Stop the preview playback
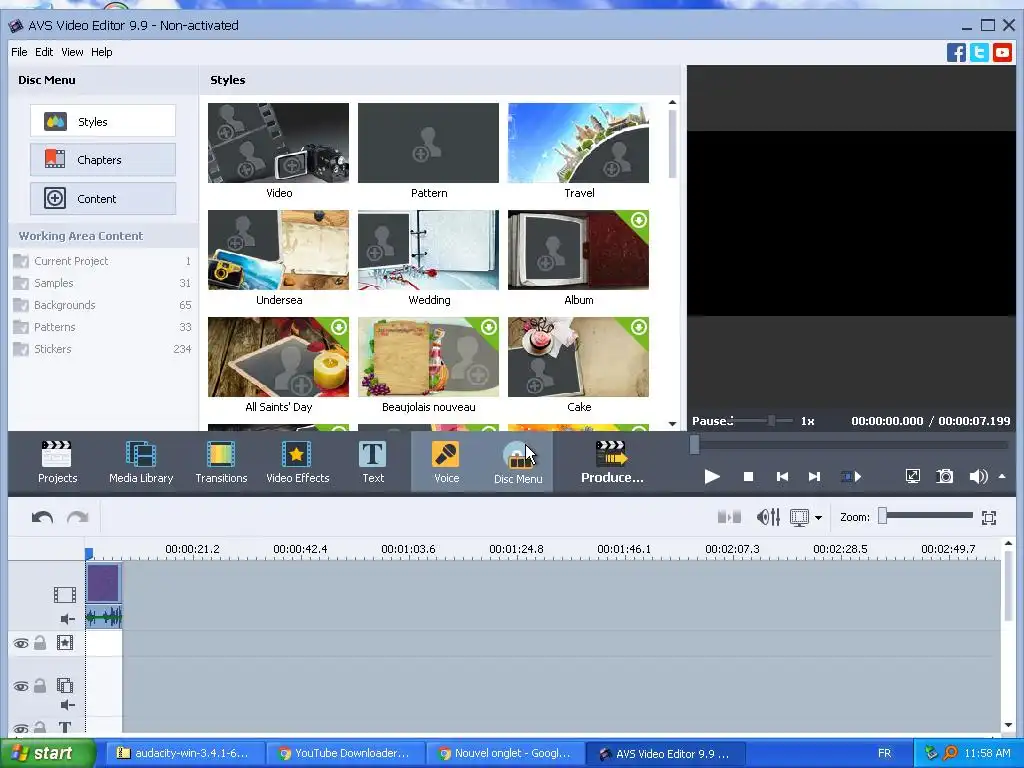Screen dimensions: 1024x768 tap(748, 477)
